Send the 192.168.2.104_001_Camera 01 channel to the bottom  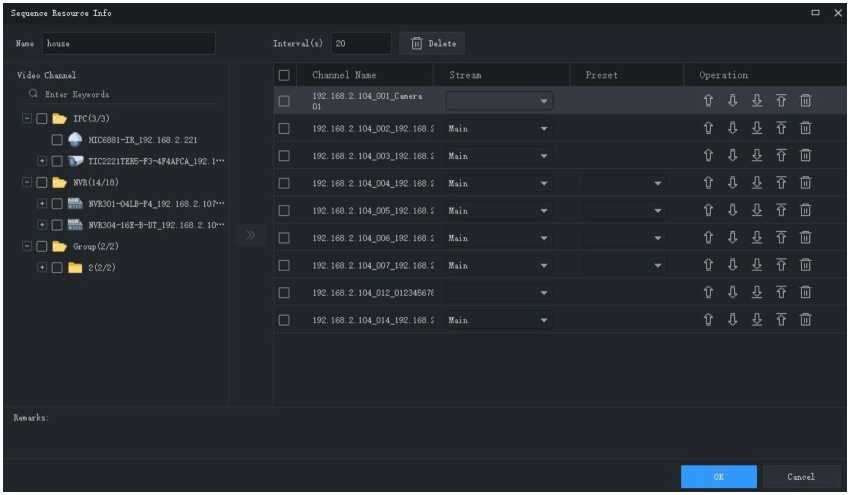click(756, 101)
